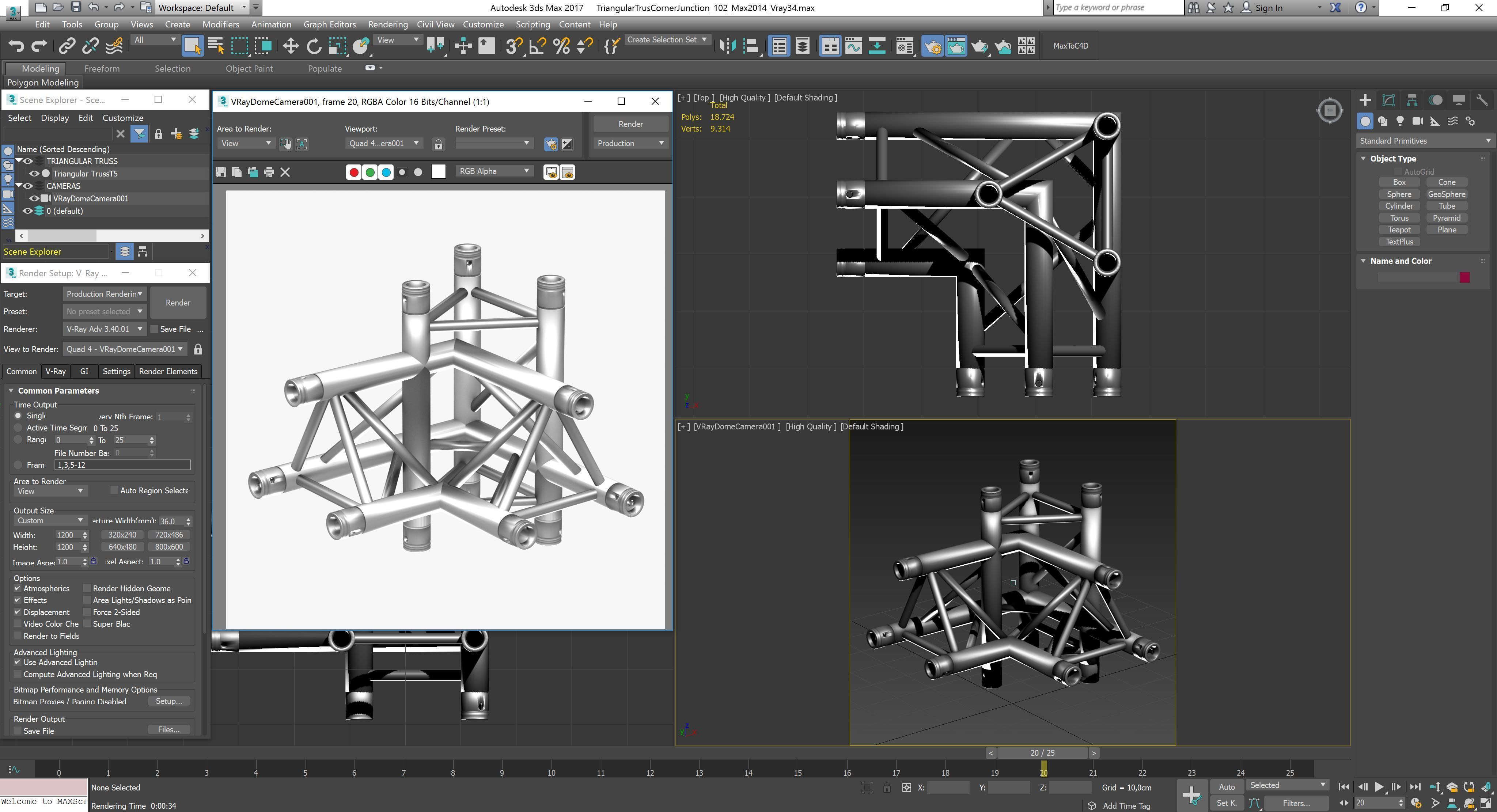Open the Workspace Default dropdown
The width and height of the screenshot is (1497, 812).
click(202, 8)
